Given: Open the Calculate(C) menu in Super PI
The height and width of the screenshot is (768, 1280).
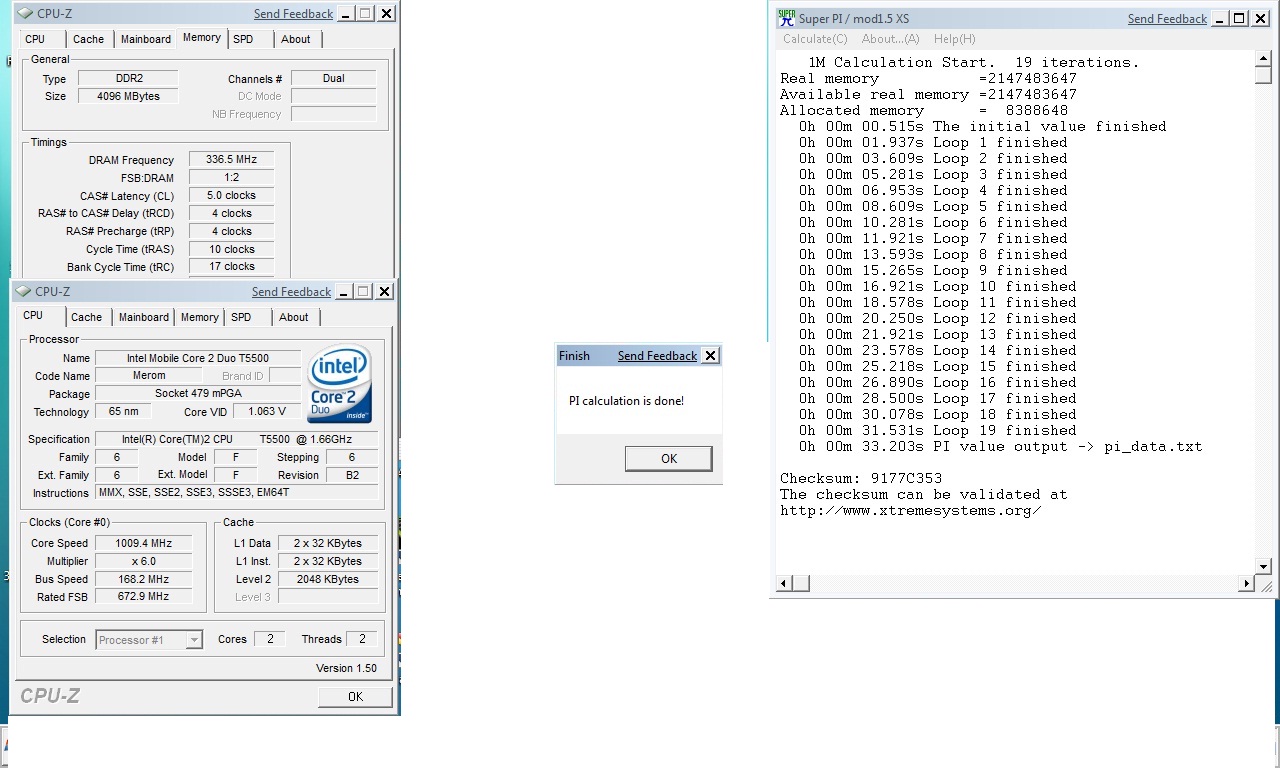Looking at the screenshot, I should coord(815,39).
